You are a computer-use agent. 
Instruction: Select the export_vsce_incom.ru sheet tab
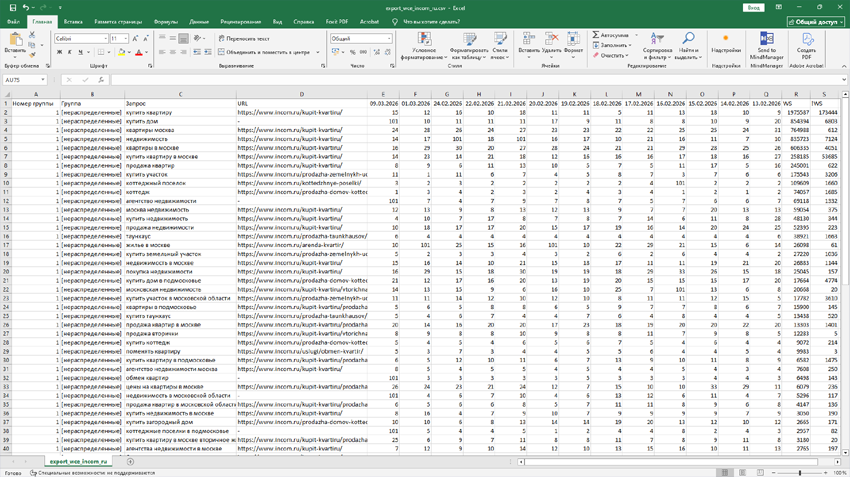tap(79, 462)
